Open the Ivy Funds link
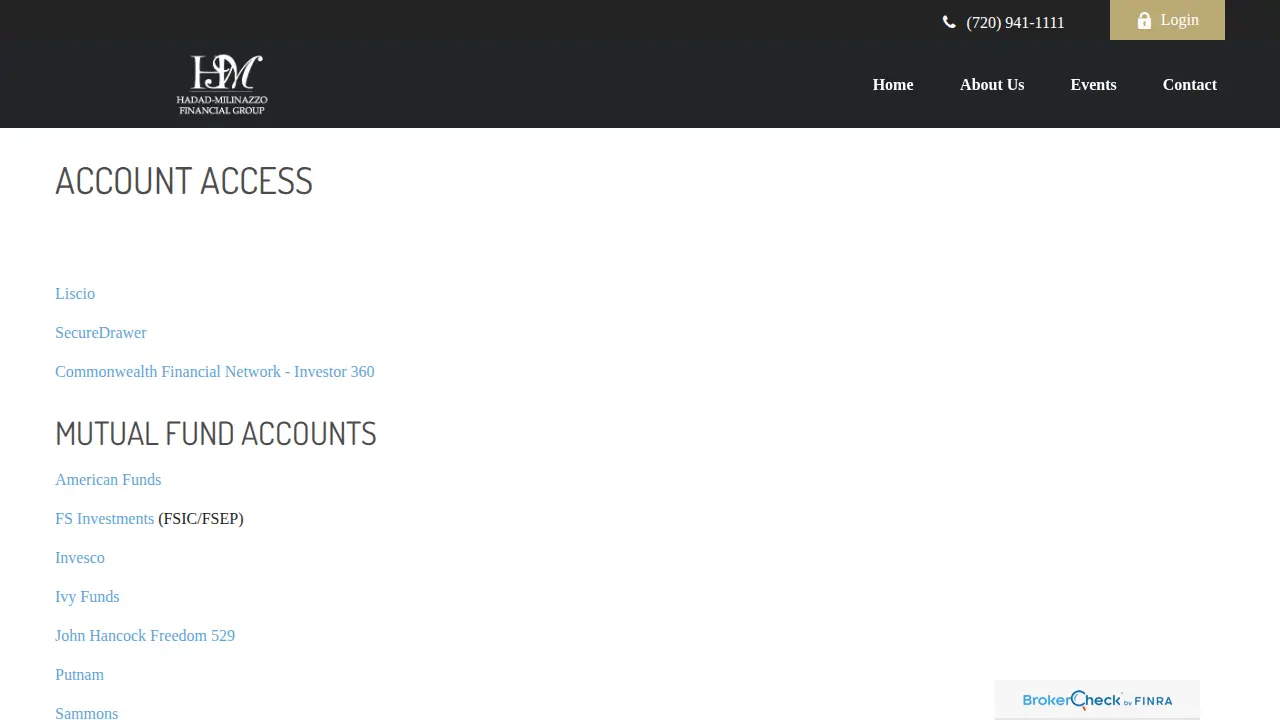1280x720 pixels. coord(87,596)
